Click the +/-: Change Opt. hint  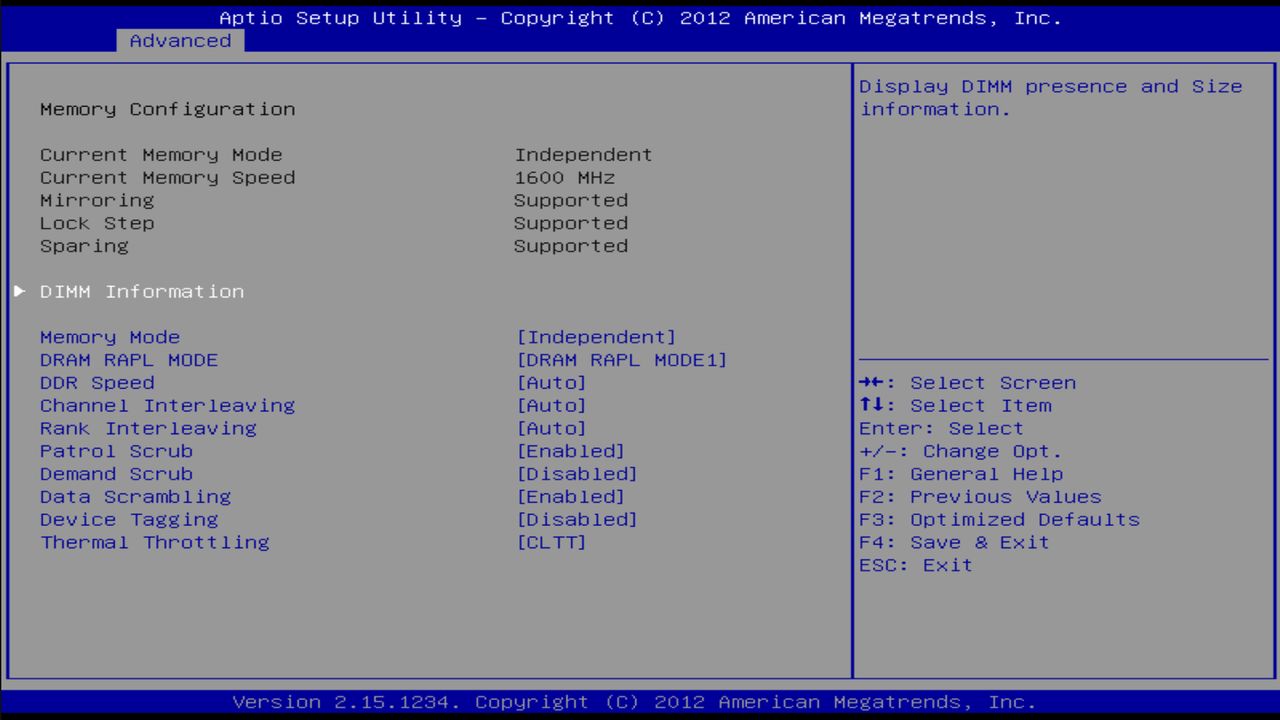(961, 451)
